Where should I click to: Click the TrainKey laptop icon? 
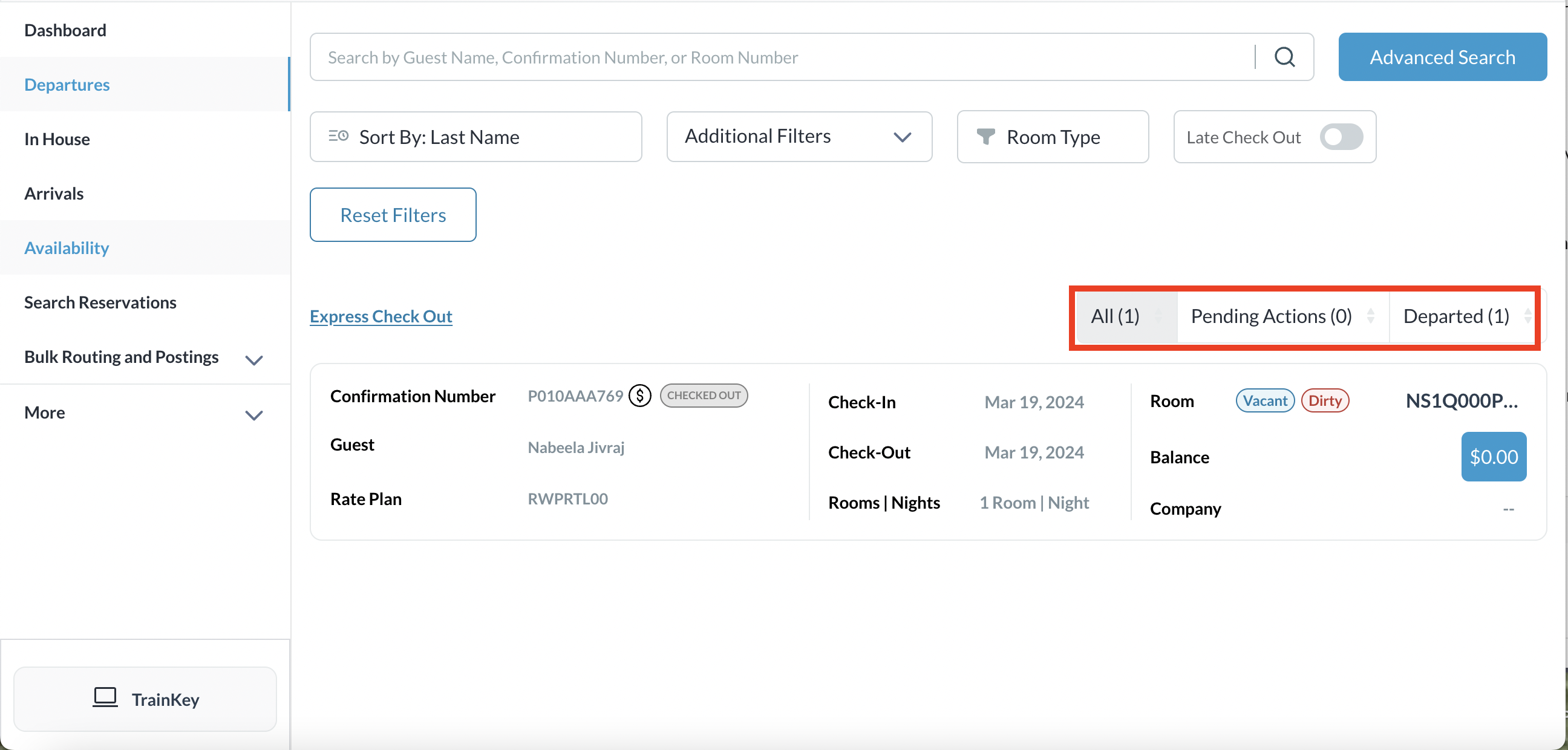tap(105, 697)
